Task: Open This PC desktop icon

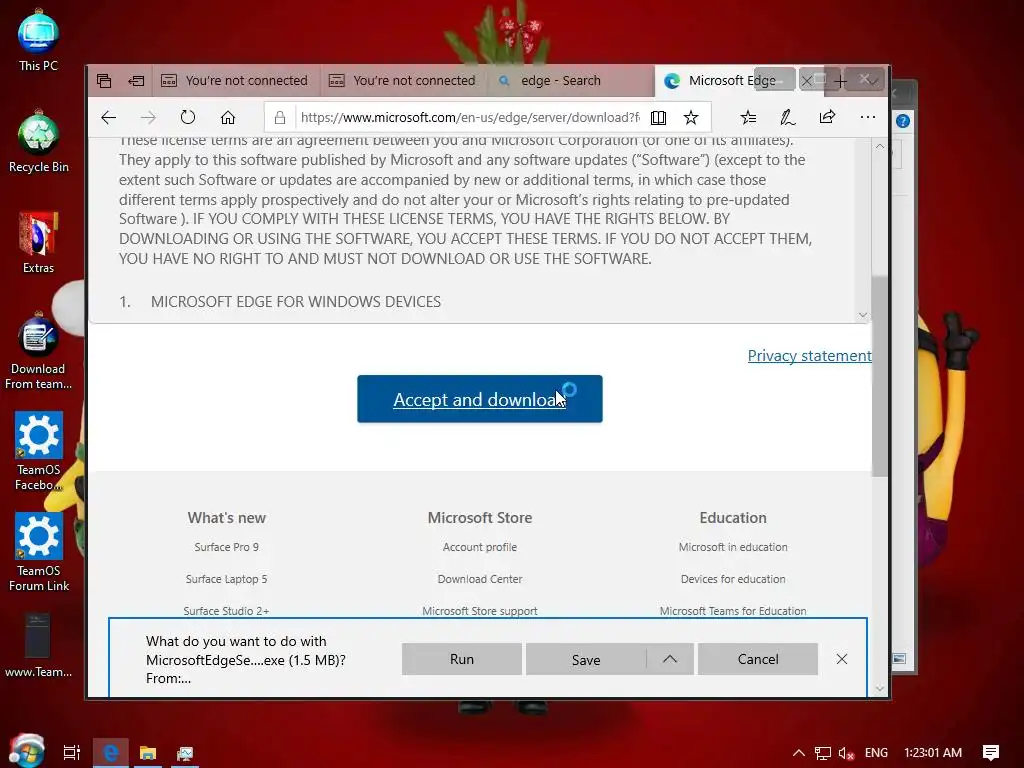Action: [x=38, y=40]
